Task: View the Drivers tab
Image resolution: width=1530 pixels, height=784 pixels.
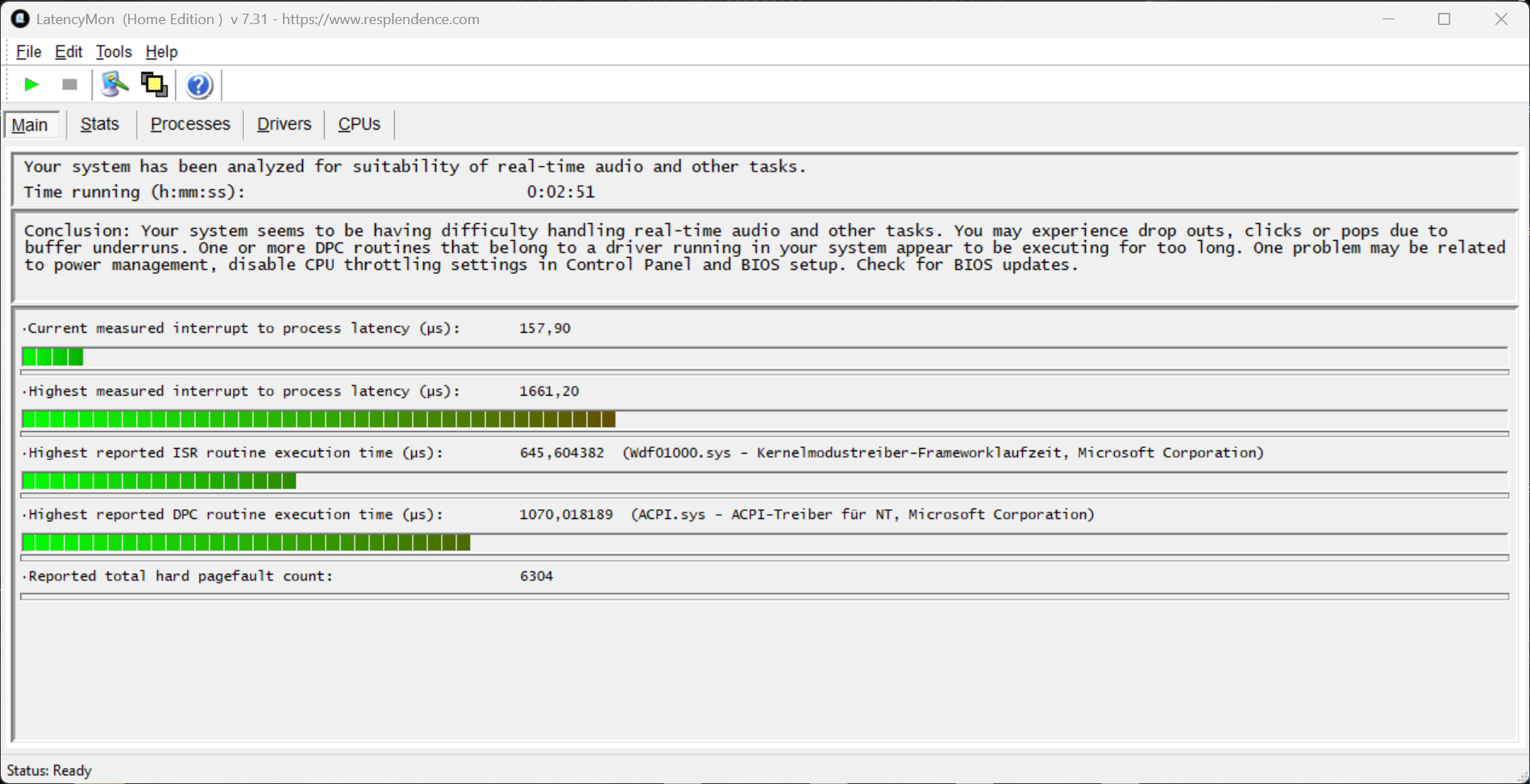Action: click(x=284, y=124)
